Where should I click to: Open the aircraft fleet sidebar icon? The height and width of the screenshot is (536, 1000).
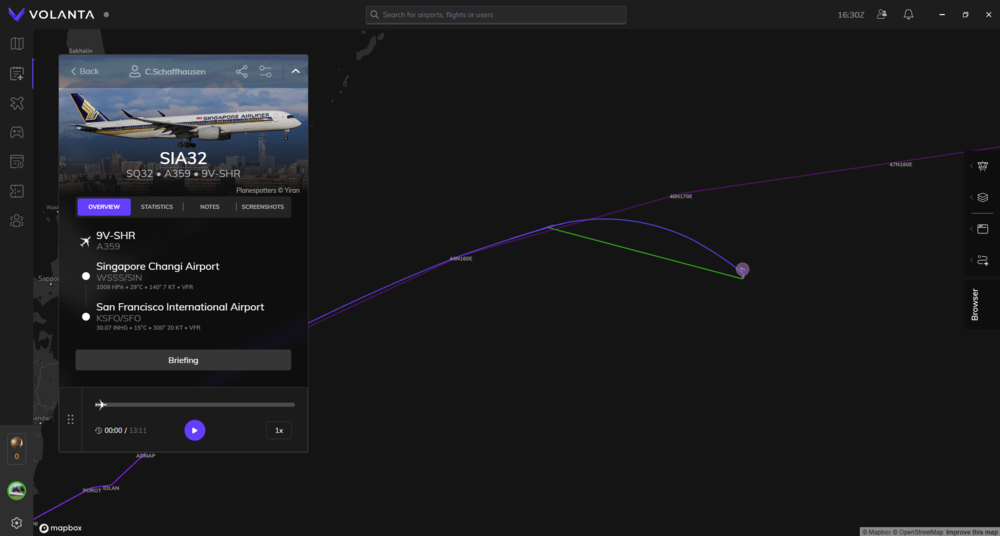(x=16, y=103)
